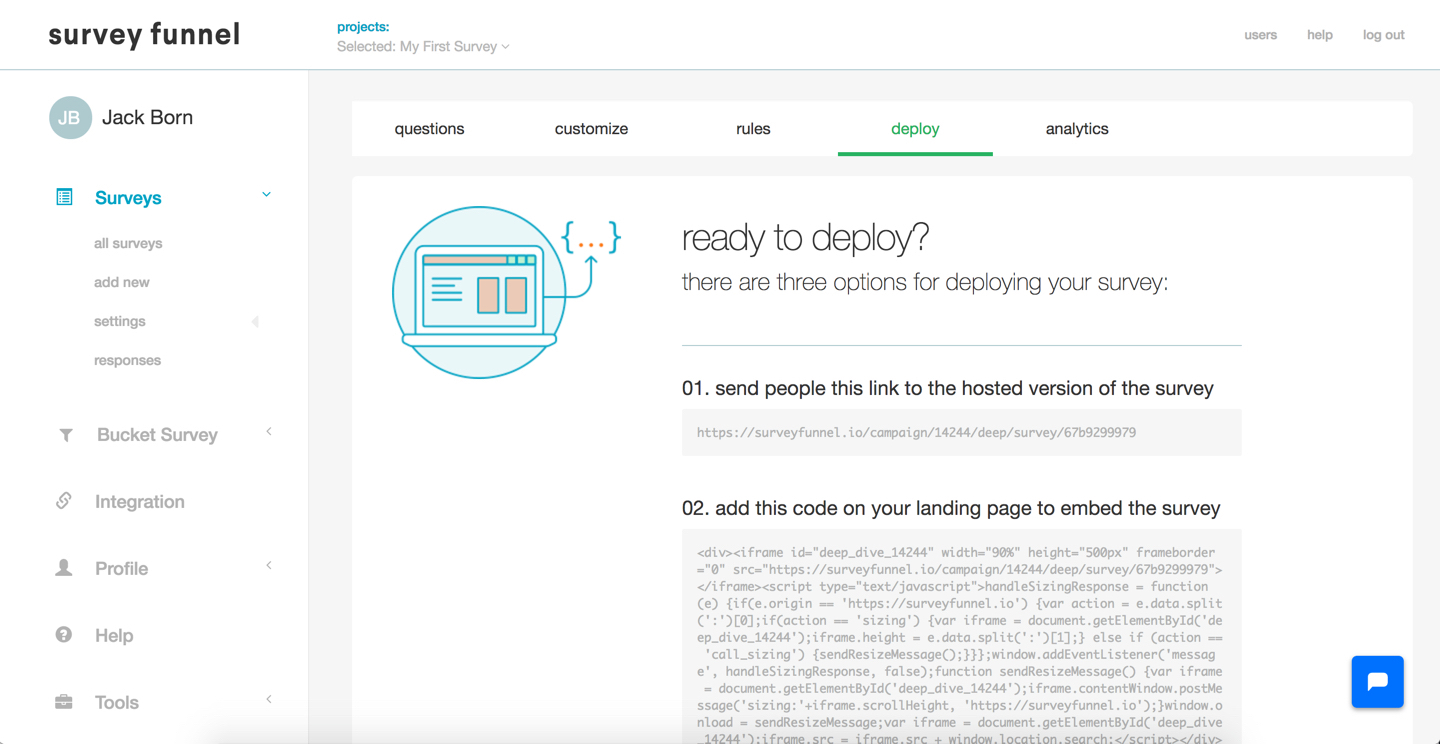This screenshot has height=744, width=1440.
Task: Expand the Profile submenu arrow
Action: tap(269, 566)
